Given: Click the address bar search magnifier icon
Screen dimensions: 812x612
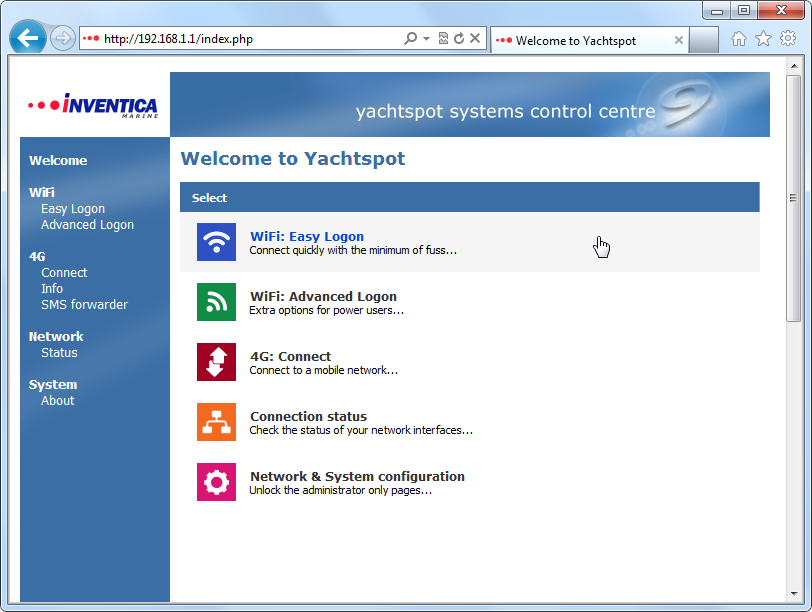Looking at the screenshot, I should 410,38.
